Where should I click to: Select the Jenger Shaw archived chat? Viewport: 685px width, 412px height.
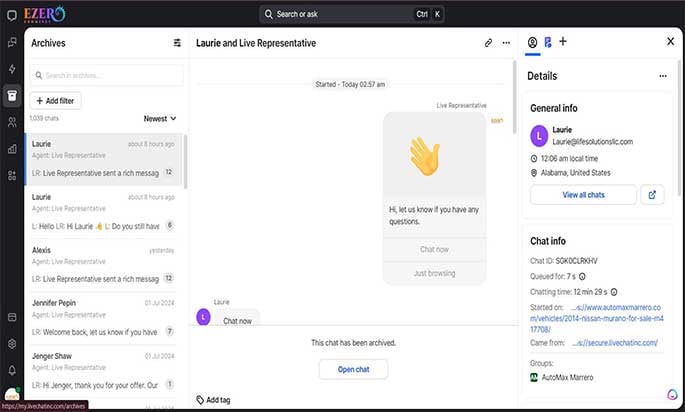point(104,370)
